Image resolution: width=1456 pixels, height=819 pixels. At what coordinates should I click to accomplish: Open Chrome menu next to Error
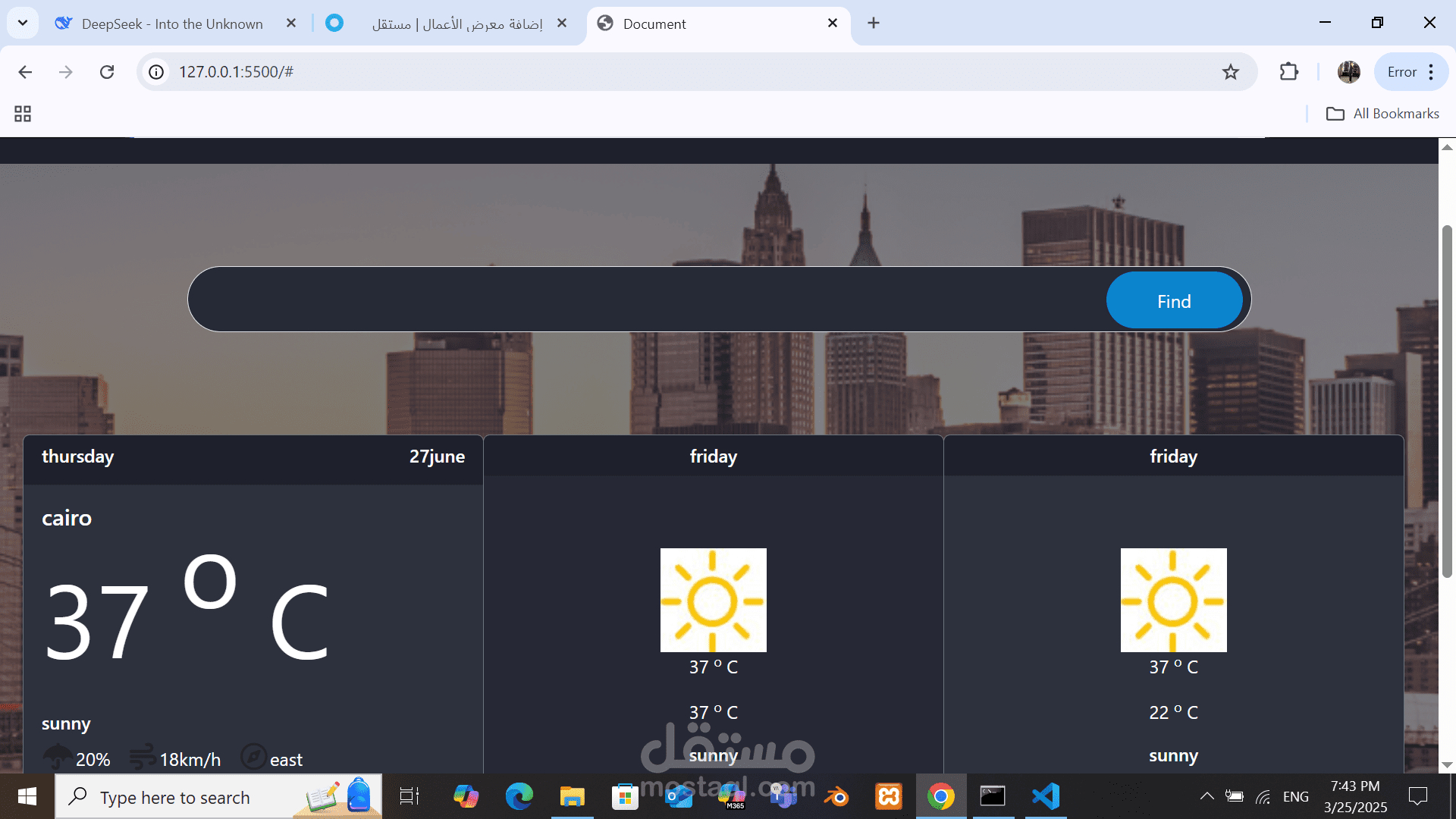[x=1431, y=72]
